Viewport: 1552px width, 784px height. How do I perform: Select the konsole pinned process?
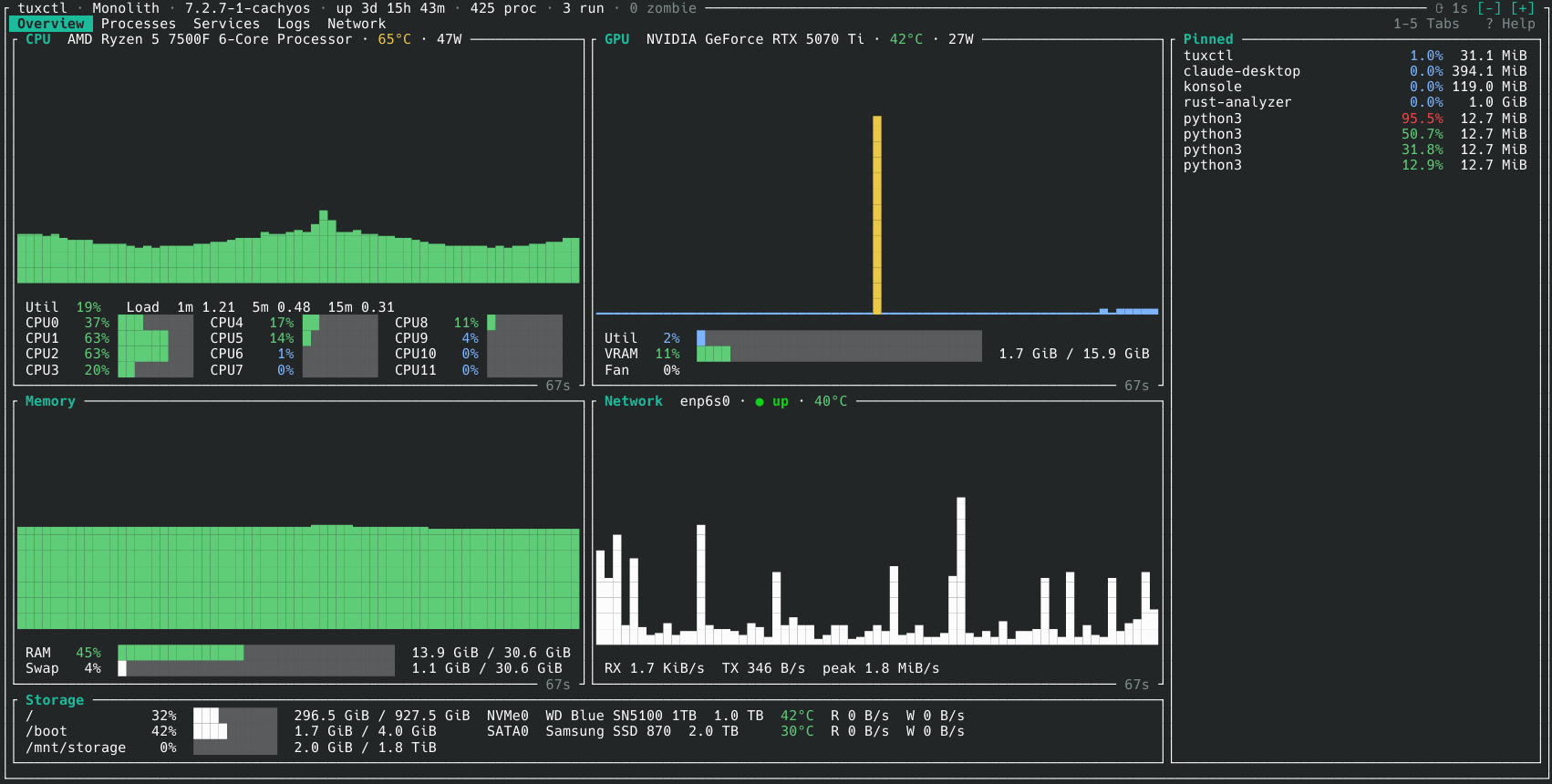(x=1355, y=87)
